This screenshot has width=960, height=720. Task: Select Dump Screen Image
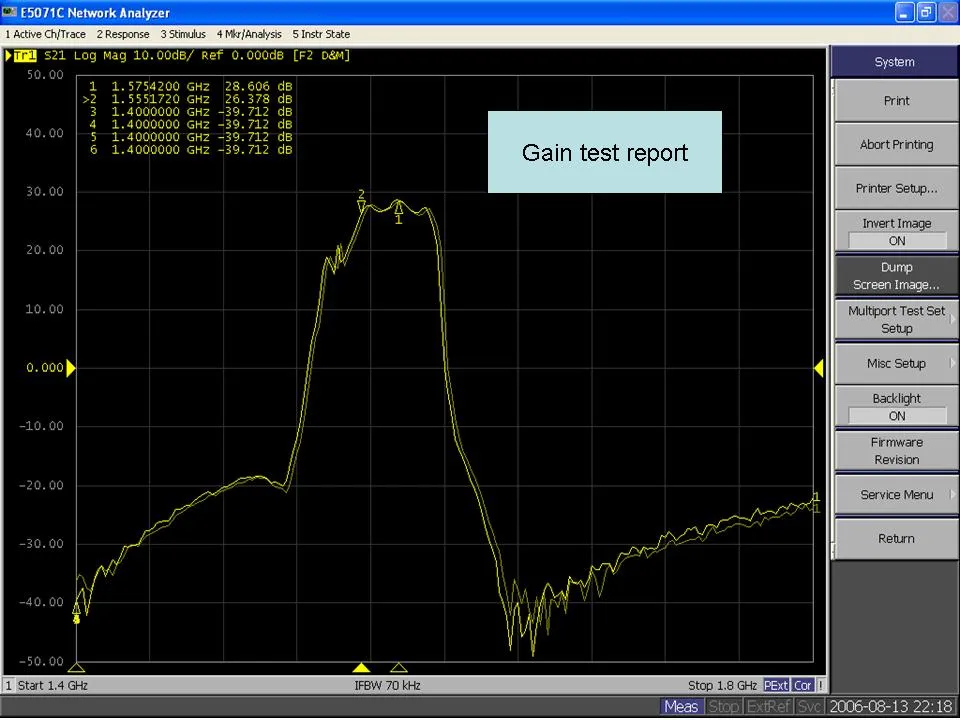point(895,275)
